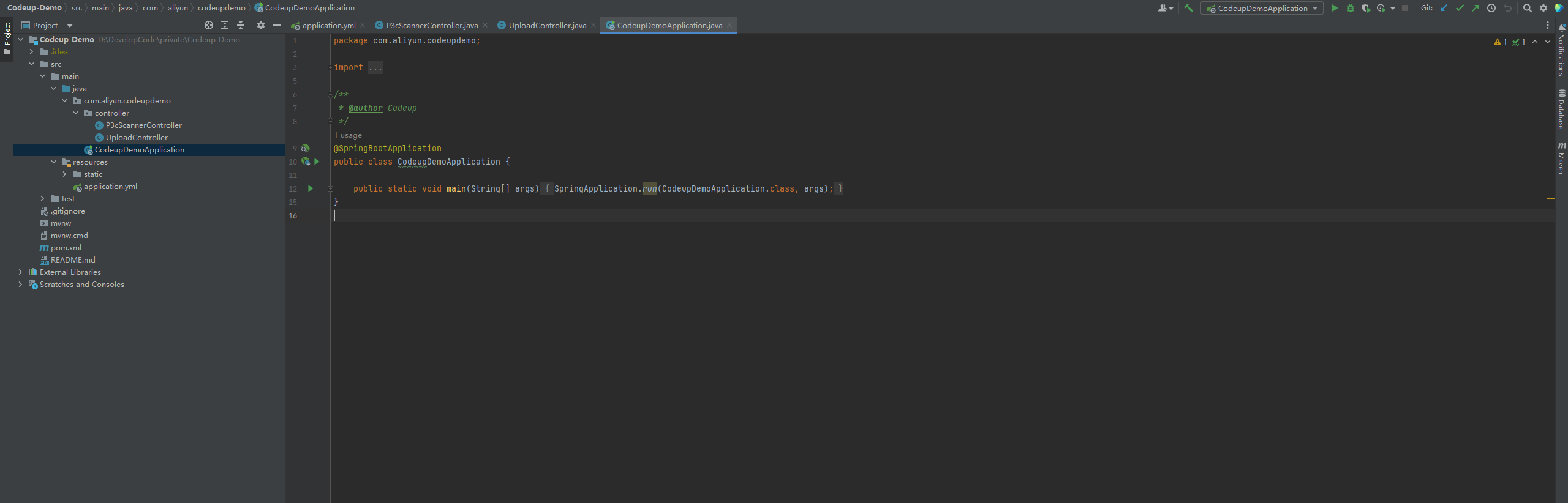Update project with the blue Git arrow

click(1444, 8)
